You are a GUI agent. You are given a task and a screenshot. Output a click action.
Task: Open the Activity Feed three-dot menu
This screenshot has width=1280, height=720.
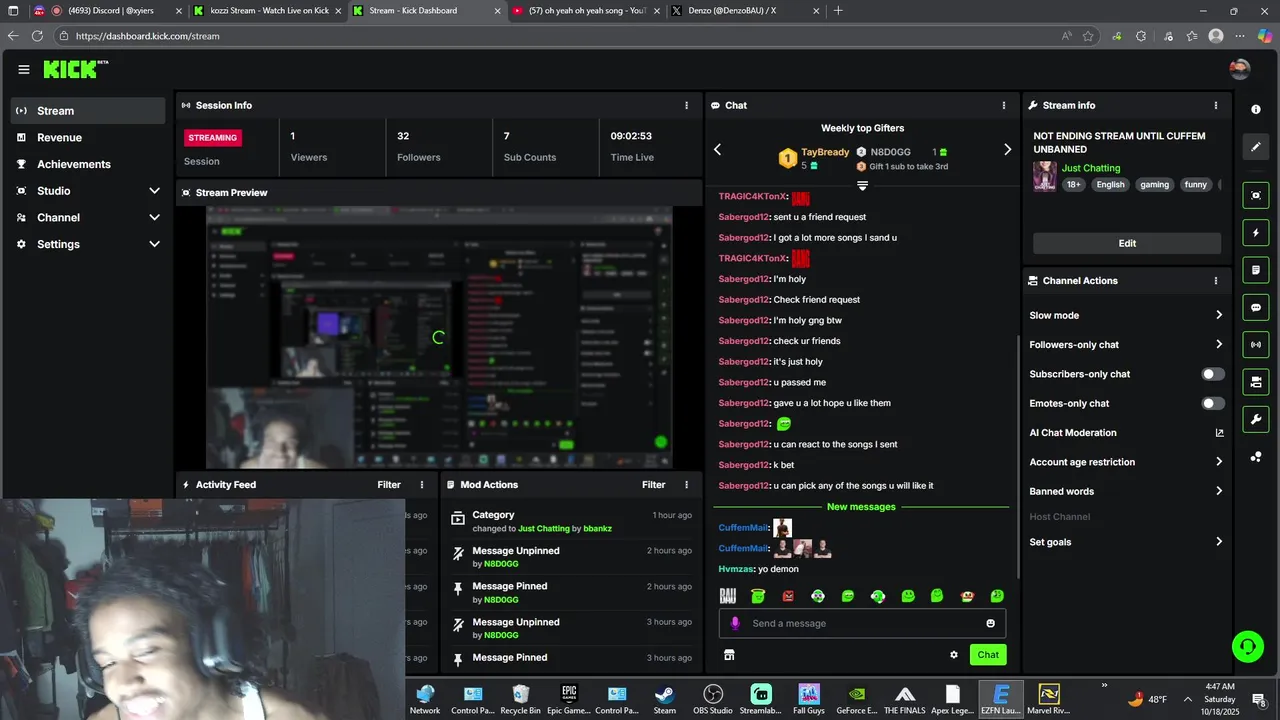tap(422, 485)
